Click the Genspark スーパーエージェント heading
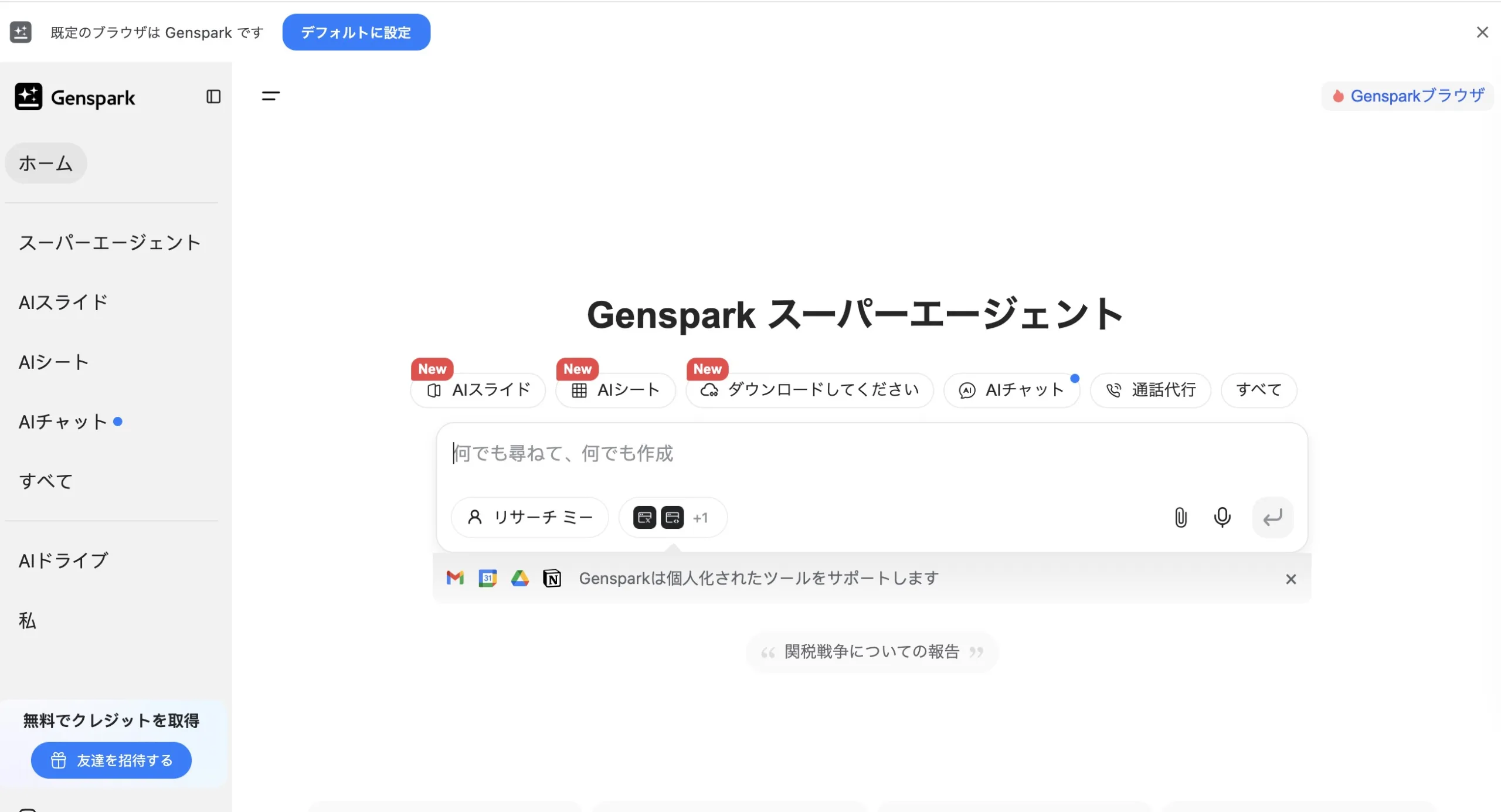Viewport: 1501px width, 812px height. pos(855,314)
